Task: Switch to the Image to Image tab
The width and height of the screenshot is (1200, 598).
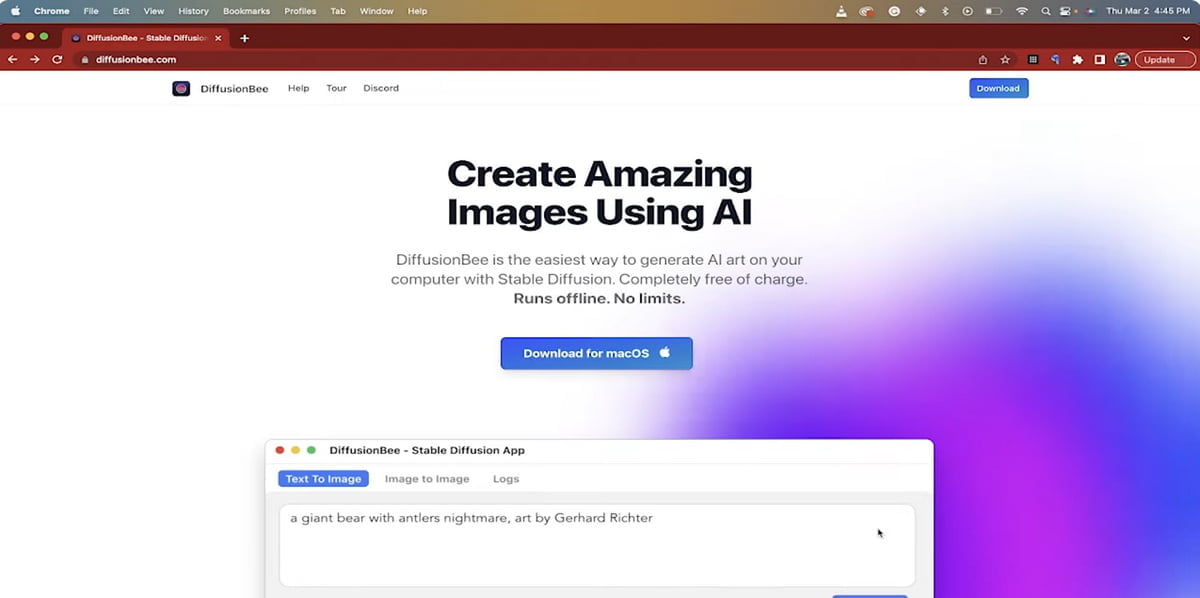Action: (427, 478)
